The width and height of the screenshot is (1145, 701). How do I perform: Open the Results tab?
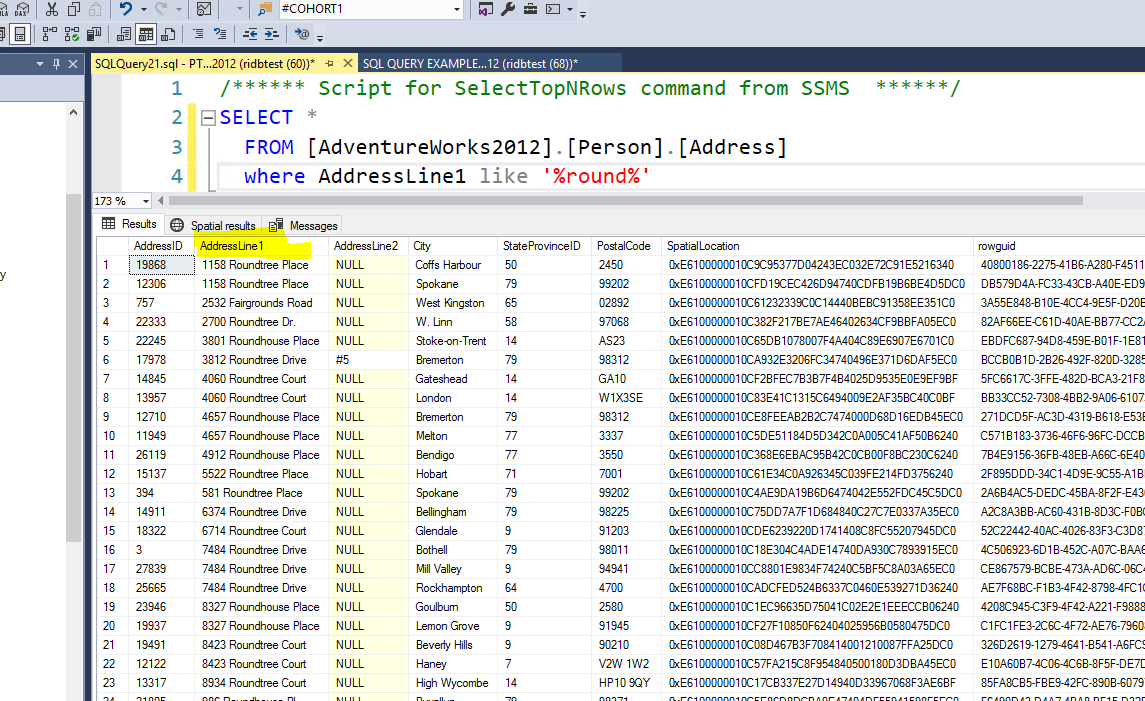130,224
